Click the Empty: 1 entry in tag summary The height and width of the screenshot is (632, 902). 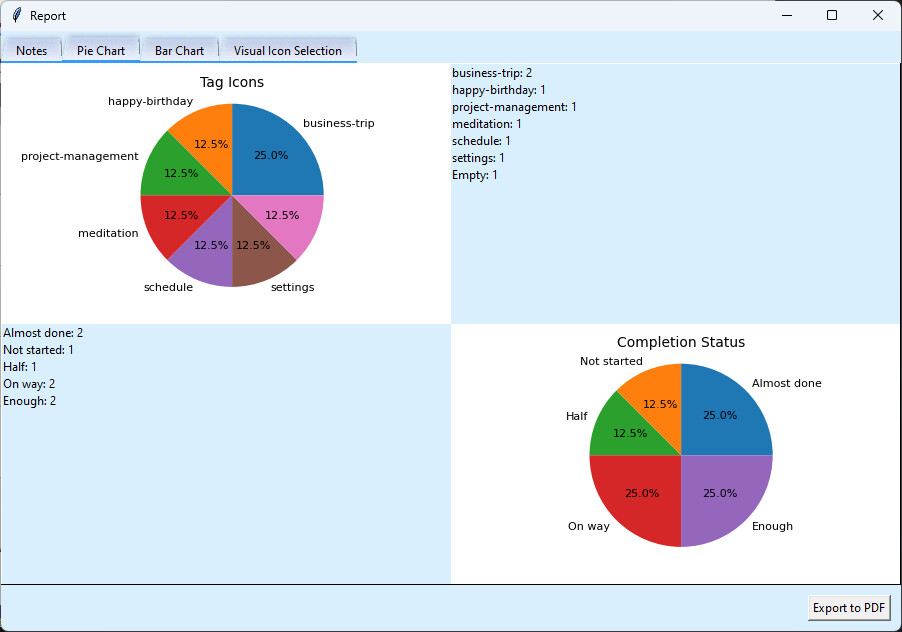pyautogui.click(x=475, y=174)
